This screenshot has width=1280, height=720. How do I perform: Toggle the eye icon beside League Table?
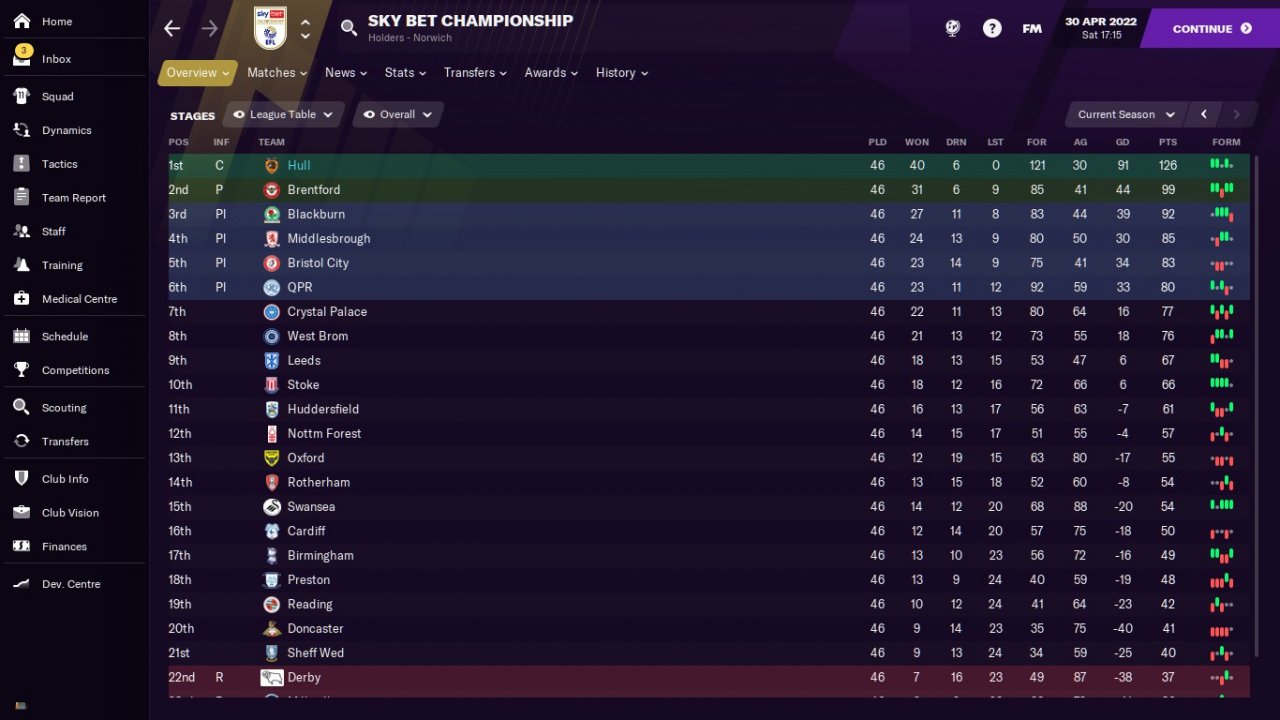pos(238,115)
